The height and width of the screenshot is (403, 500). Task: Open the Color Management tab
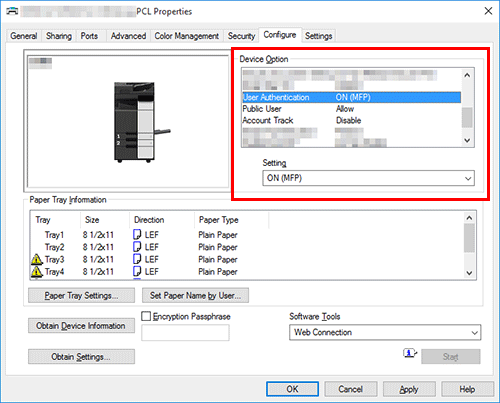pos(186,36)
